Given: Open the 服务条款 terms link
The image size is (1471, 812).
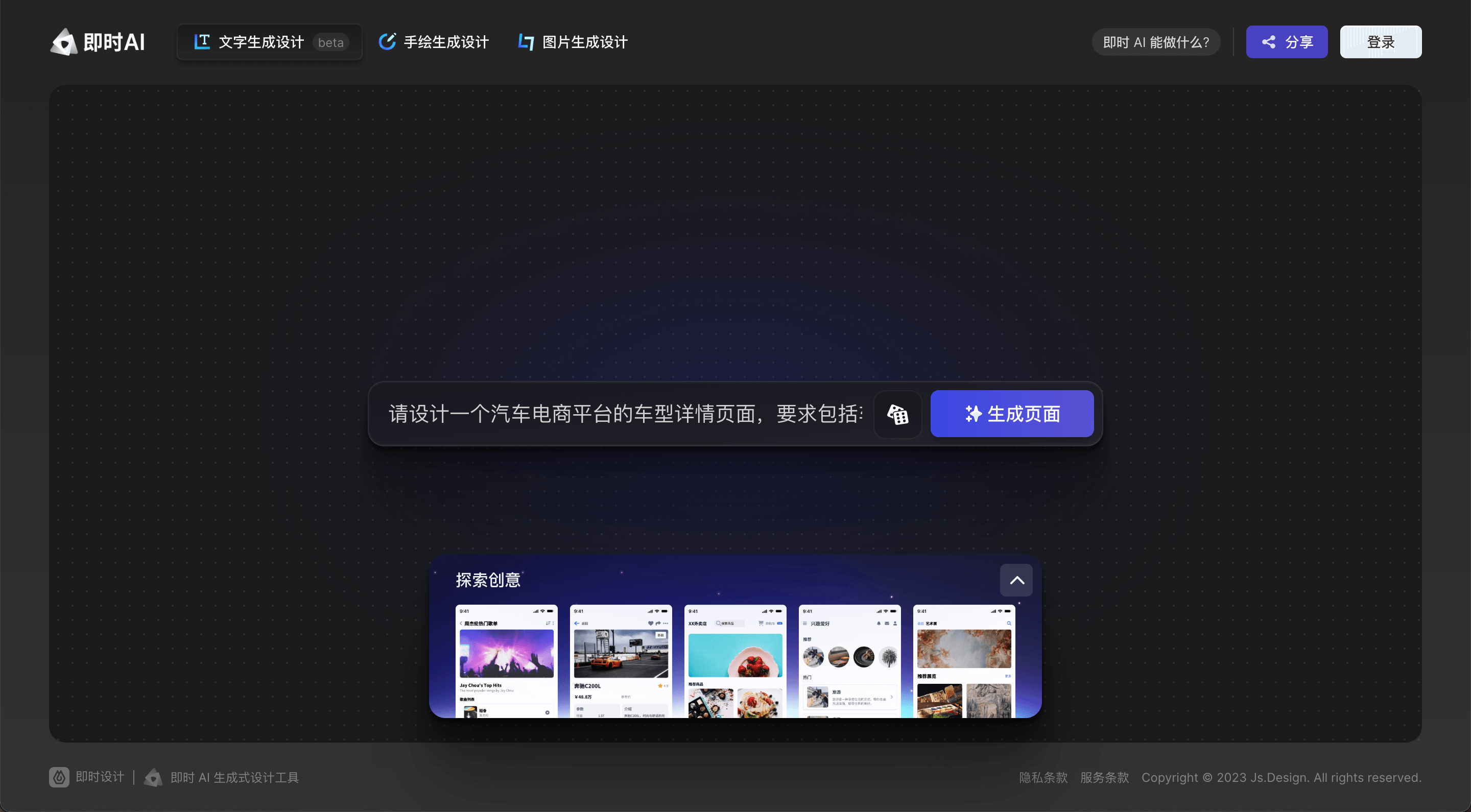Looking at the screenshot, I should [1104, 778].
